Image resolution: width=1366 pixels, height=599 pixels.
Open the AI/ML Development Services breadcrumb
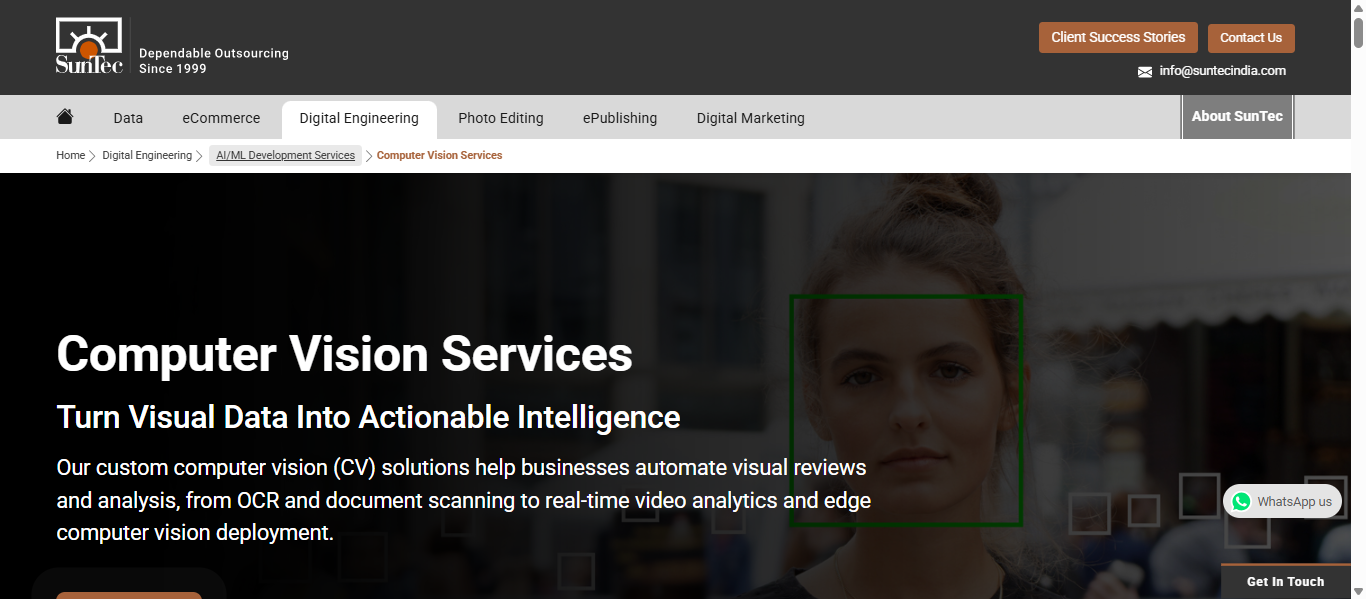point(286,156)
